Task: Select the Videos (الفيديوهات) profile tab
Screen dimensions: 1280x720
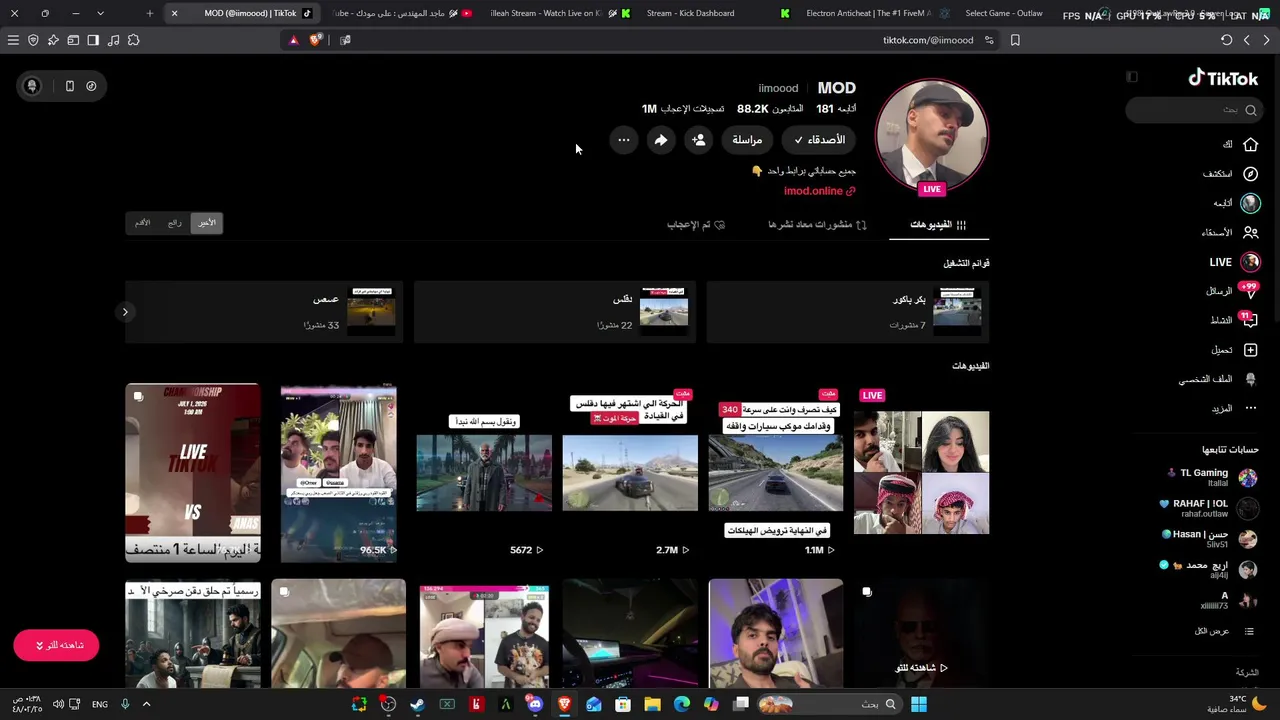Action: tap(938, 225)
